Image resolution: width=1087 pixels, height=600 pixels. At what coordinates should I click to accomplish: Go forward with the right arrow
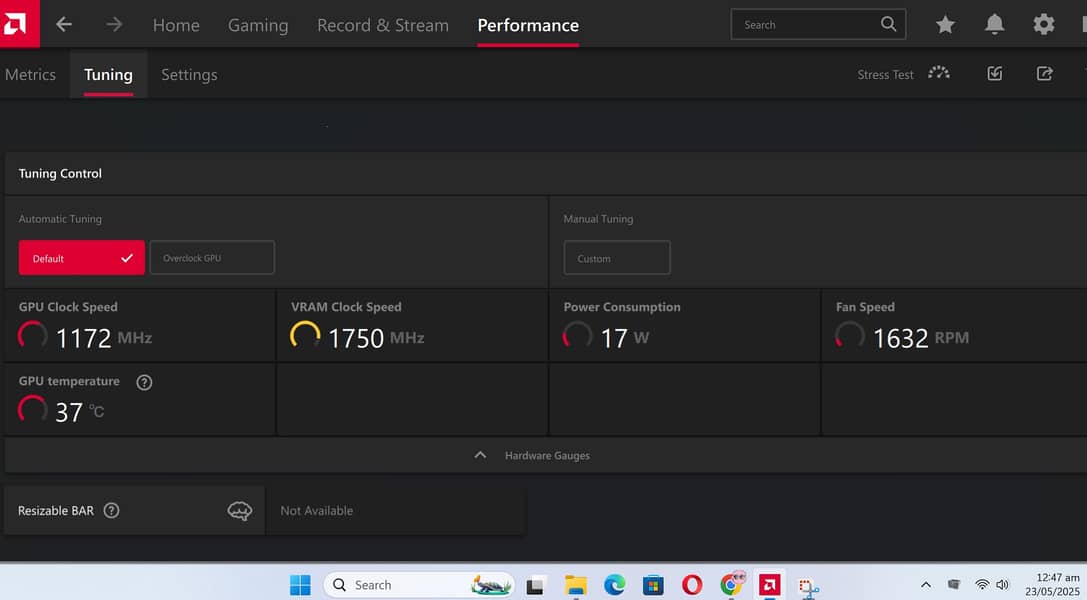coord(114,25)
